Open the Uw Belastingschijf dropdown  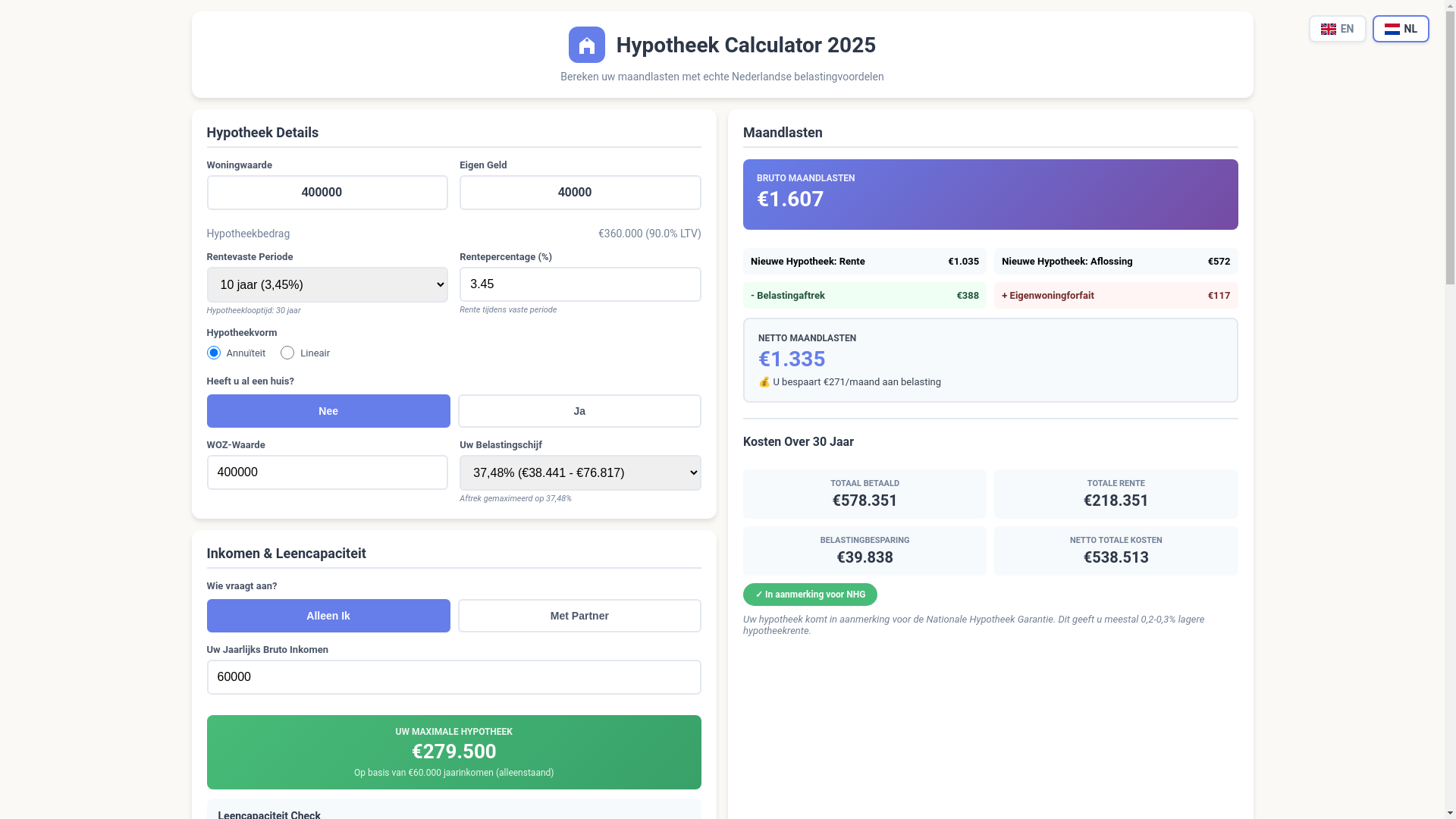580,472
